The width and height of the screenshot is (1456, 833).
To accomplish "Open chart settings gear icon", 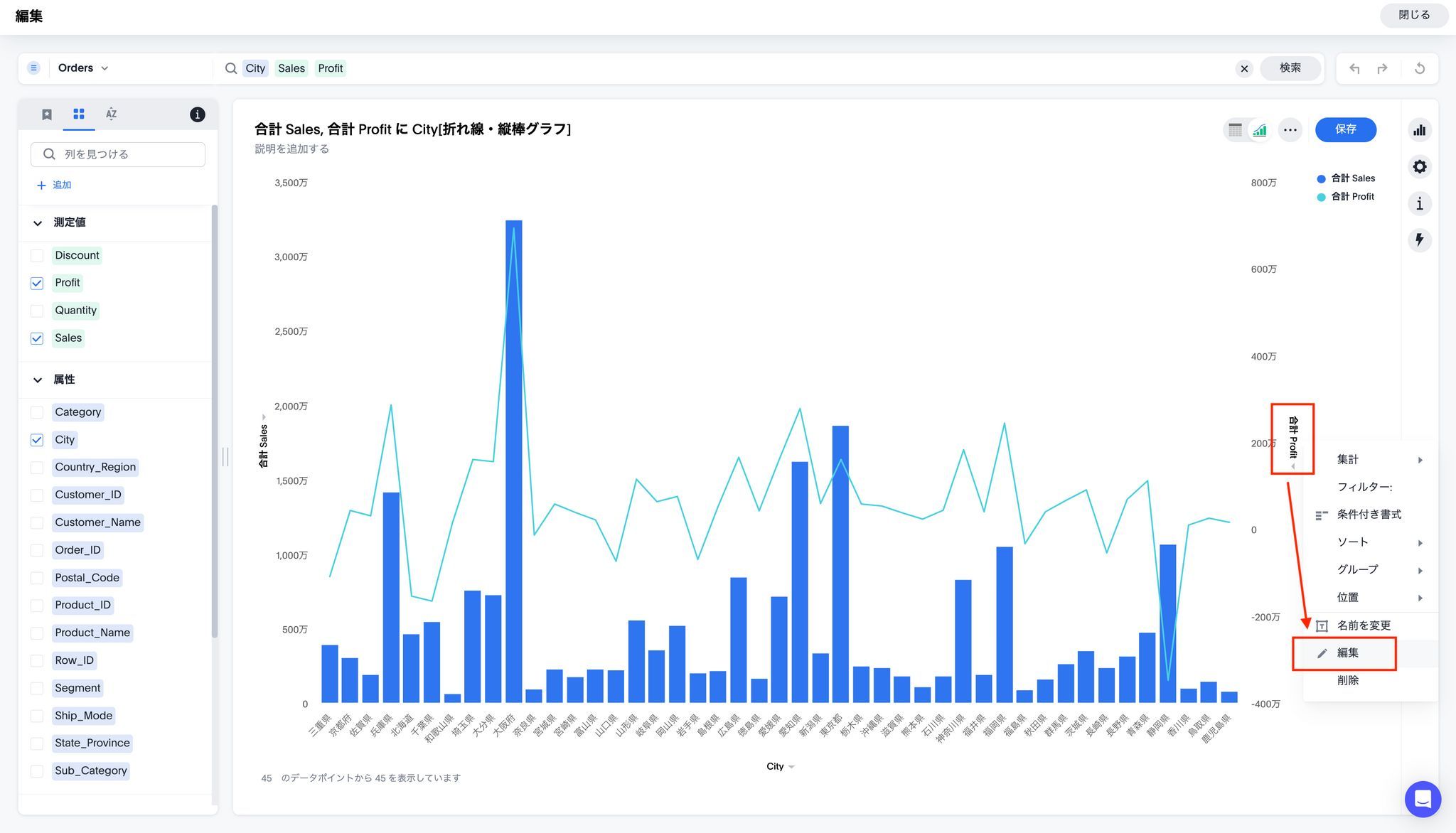I will pyautogui.click(x=1420, y=167).
